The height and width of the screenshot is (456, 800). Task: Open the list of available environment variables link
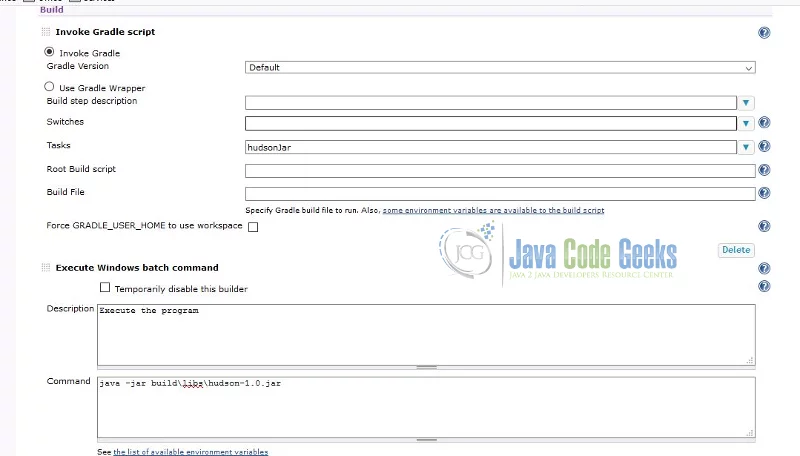[x=190, y=452]
